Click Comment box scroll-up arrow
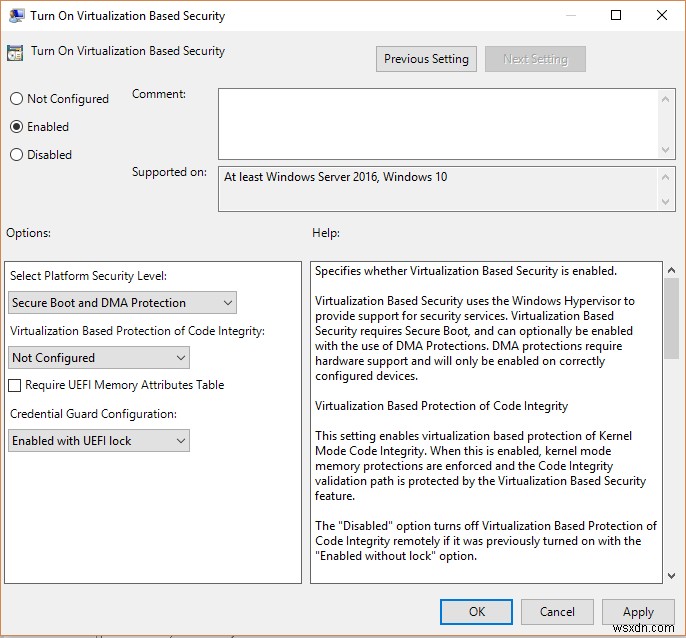 coord(665,99)
